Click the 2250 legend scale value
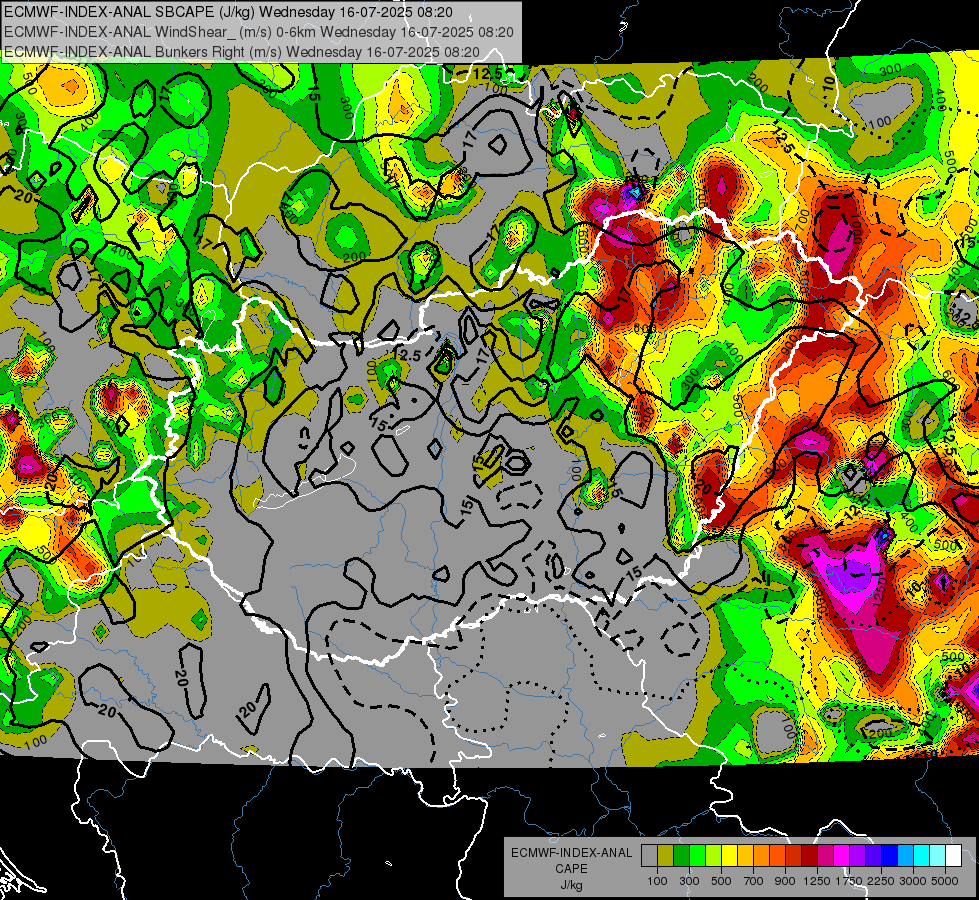Screen dimensions: 979x900 [881, 881]
